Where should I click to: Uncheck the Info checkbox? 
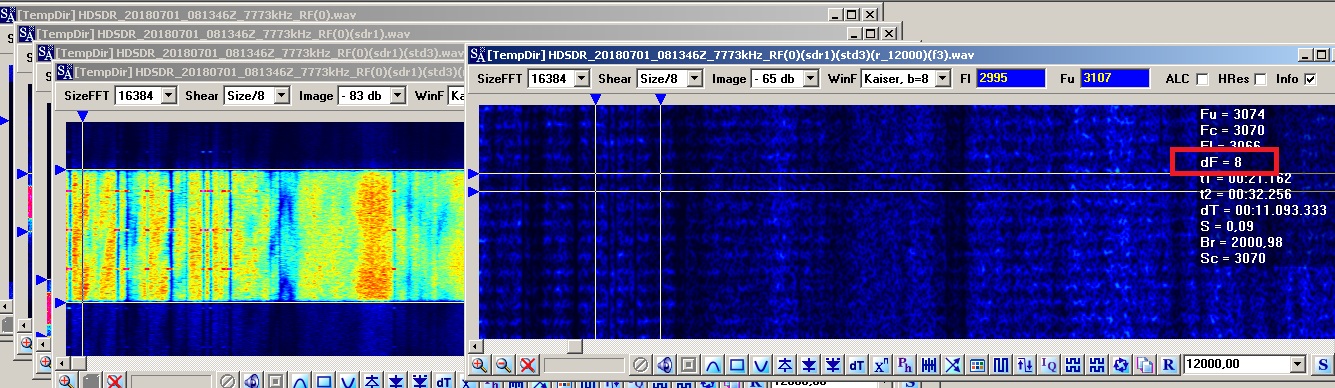point(1310,79)
